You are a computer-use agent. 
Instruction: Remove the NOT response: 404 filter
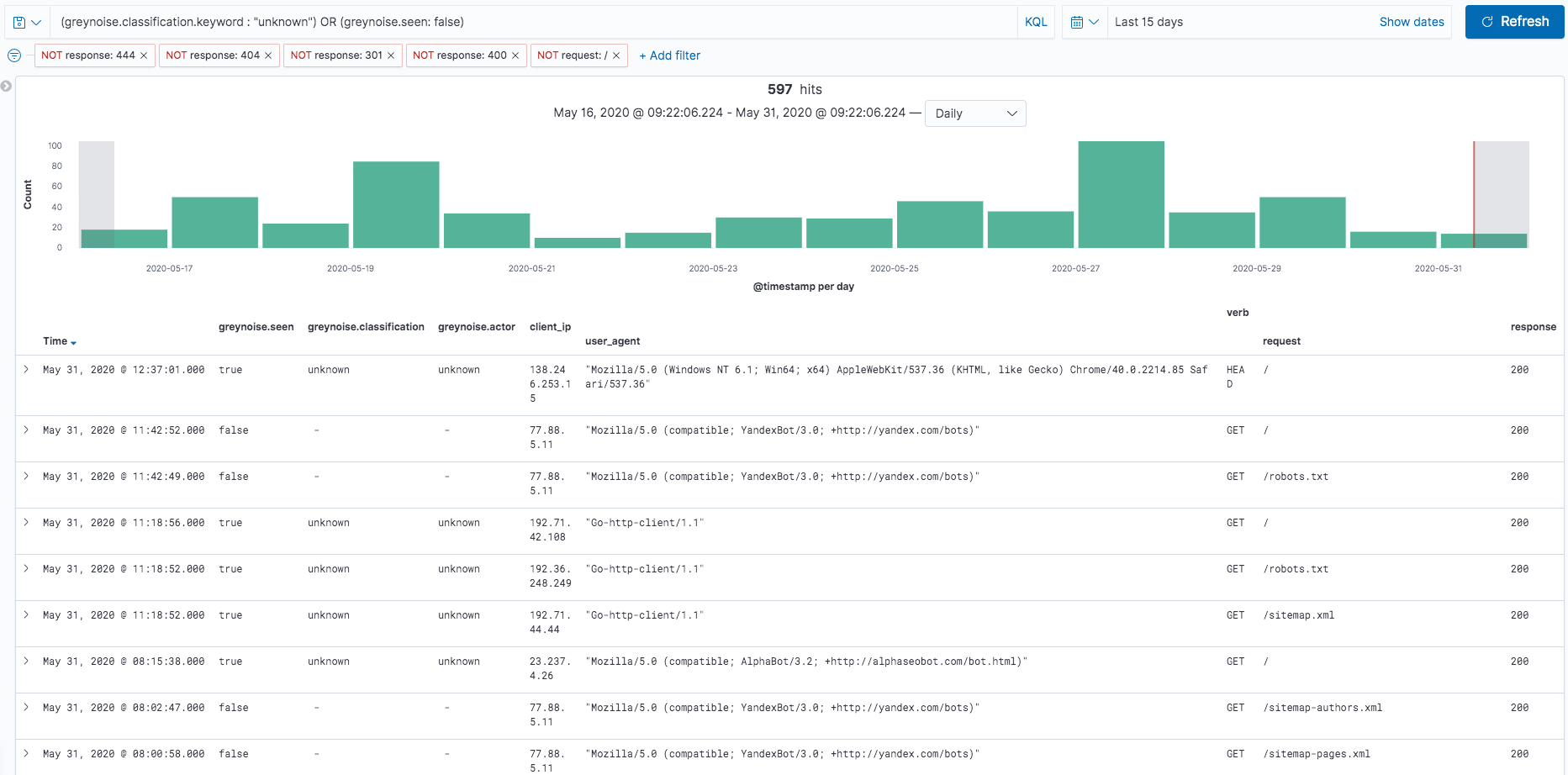268,55
